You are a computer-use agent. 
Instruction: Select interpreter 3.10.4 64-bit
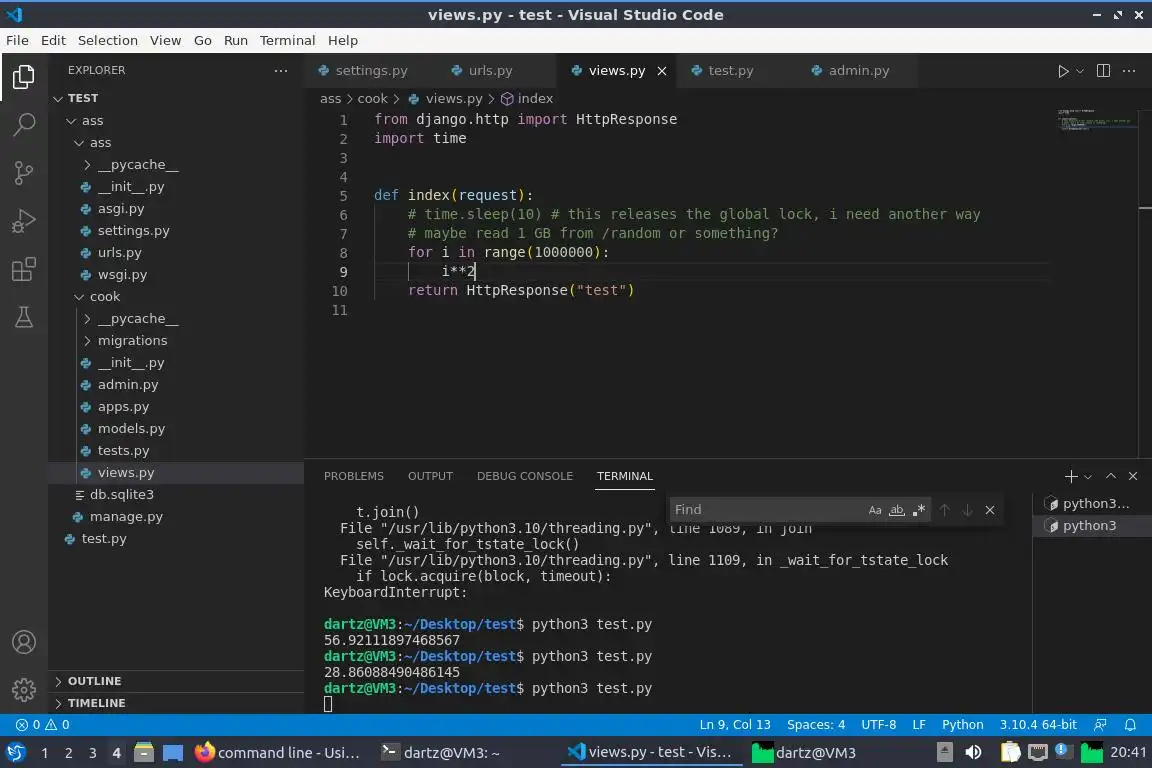point(1038,725)
